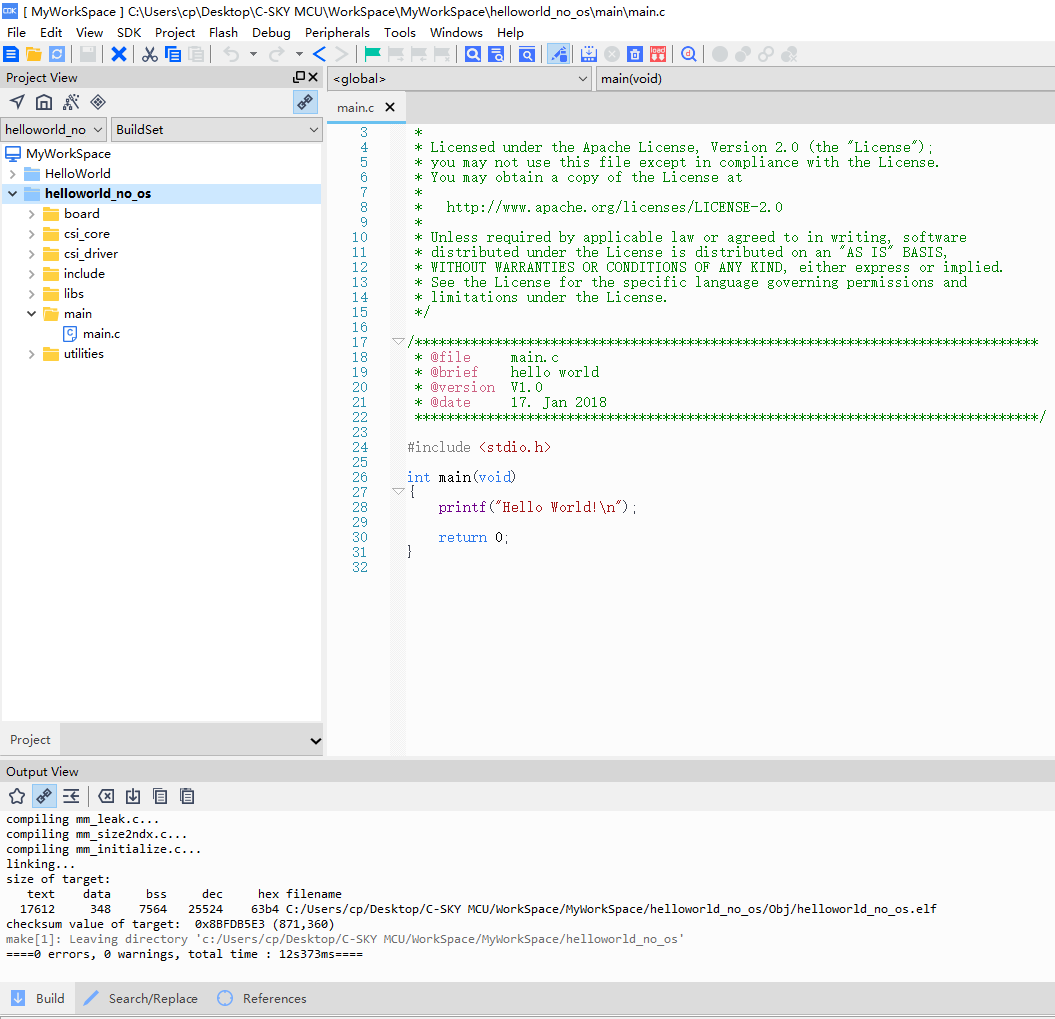Switch to the References tab
Screen dimensions: 1055x1019
pos(262,998)
